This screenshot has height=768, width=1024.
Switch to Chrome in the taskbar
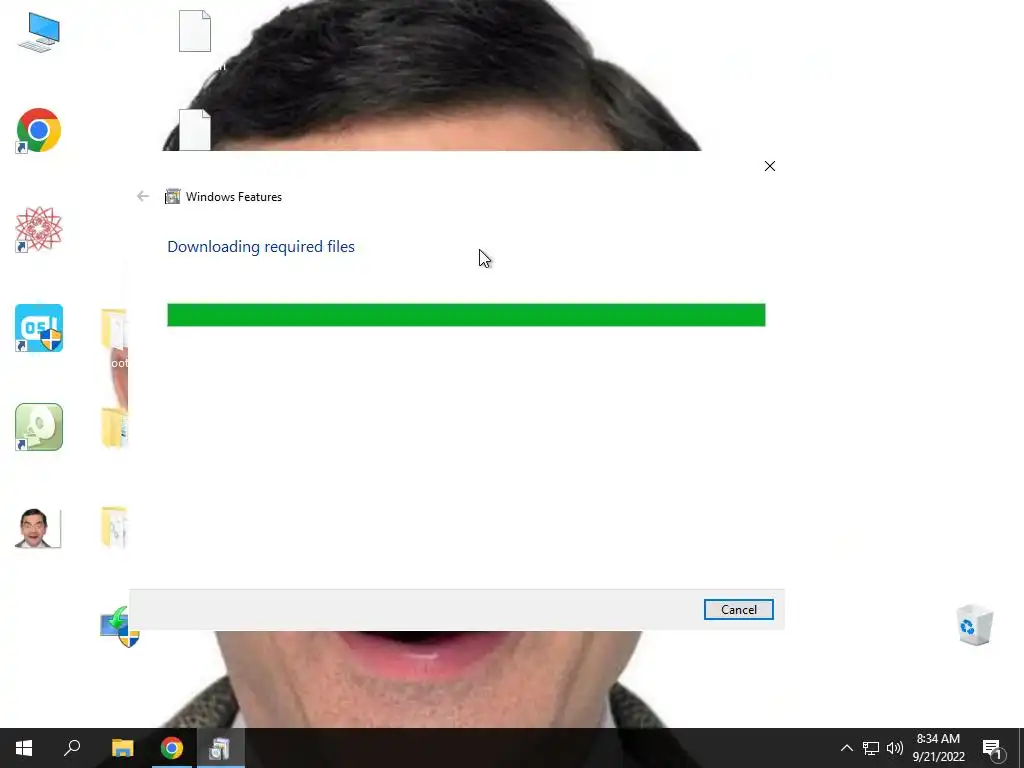(172, 748)
